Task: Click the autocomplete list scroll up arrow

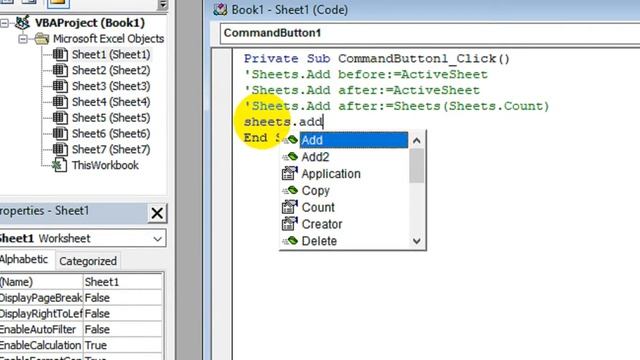Action: [x=416, y=141]
